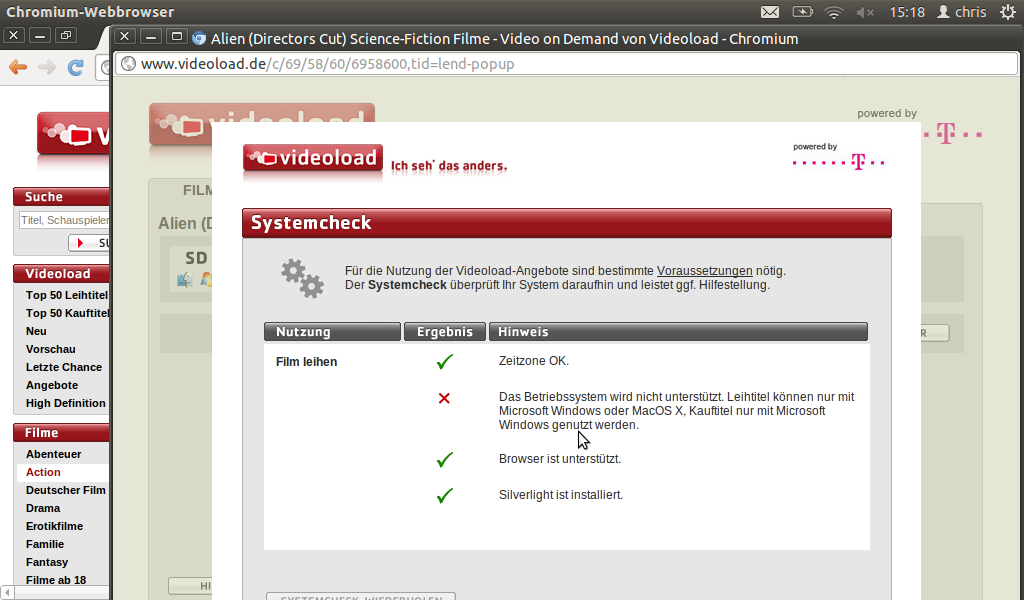
Task: Click the red X for unsupported Betriebssystem
Action: point(444,398)
